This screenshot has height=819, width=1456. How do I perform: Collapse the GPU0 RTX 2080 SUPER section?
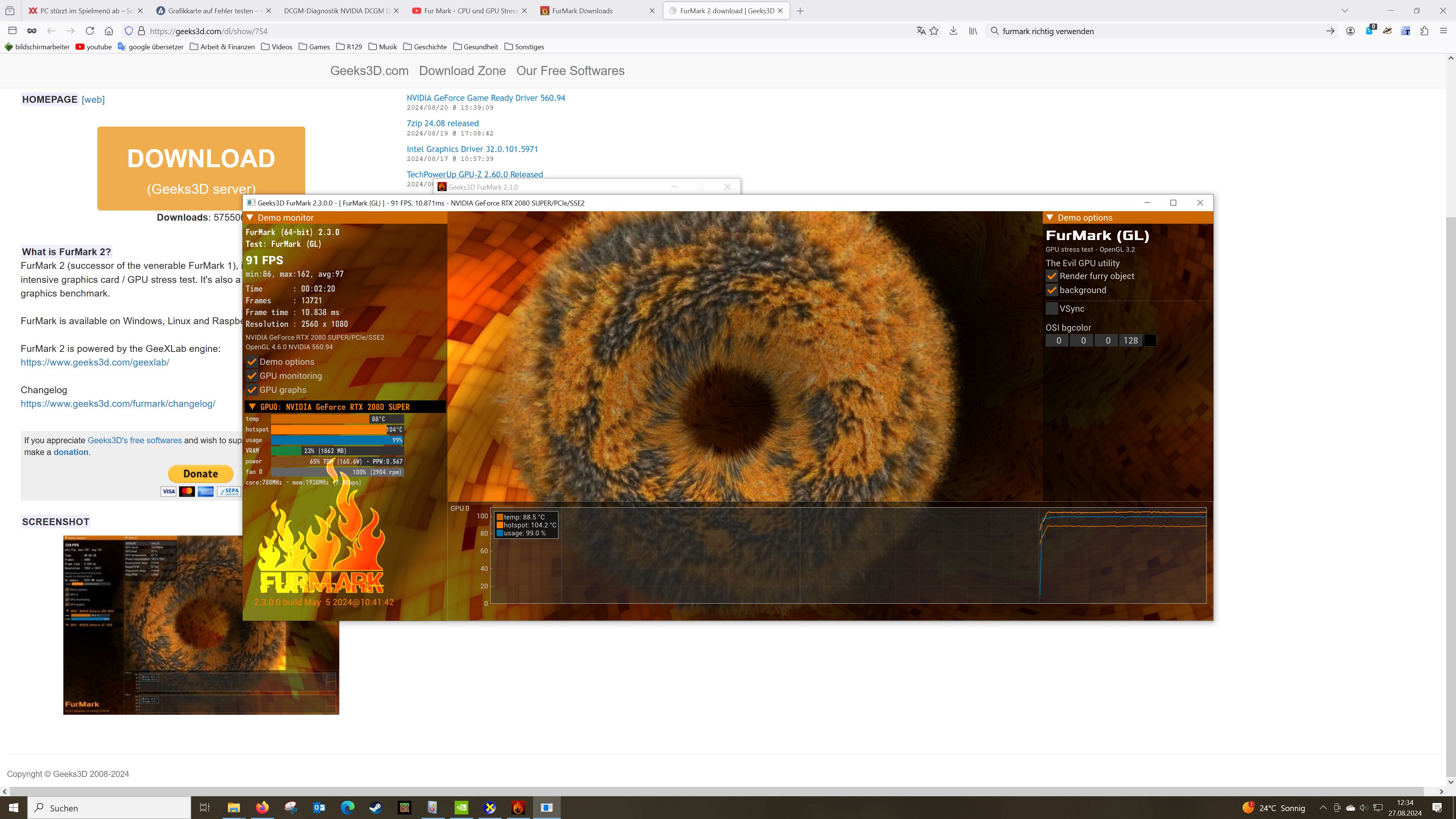pos(252,407)
